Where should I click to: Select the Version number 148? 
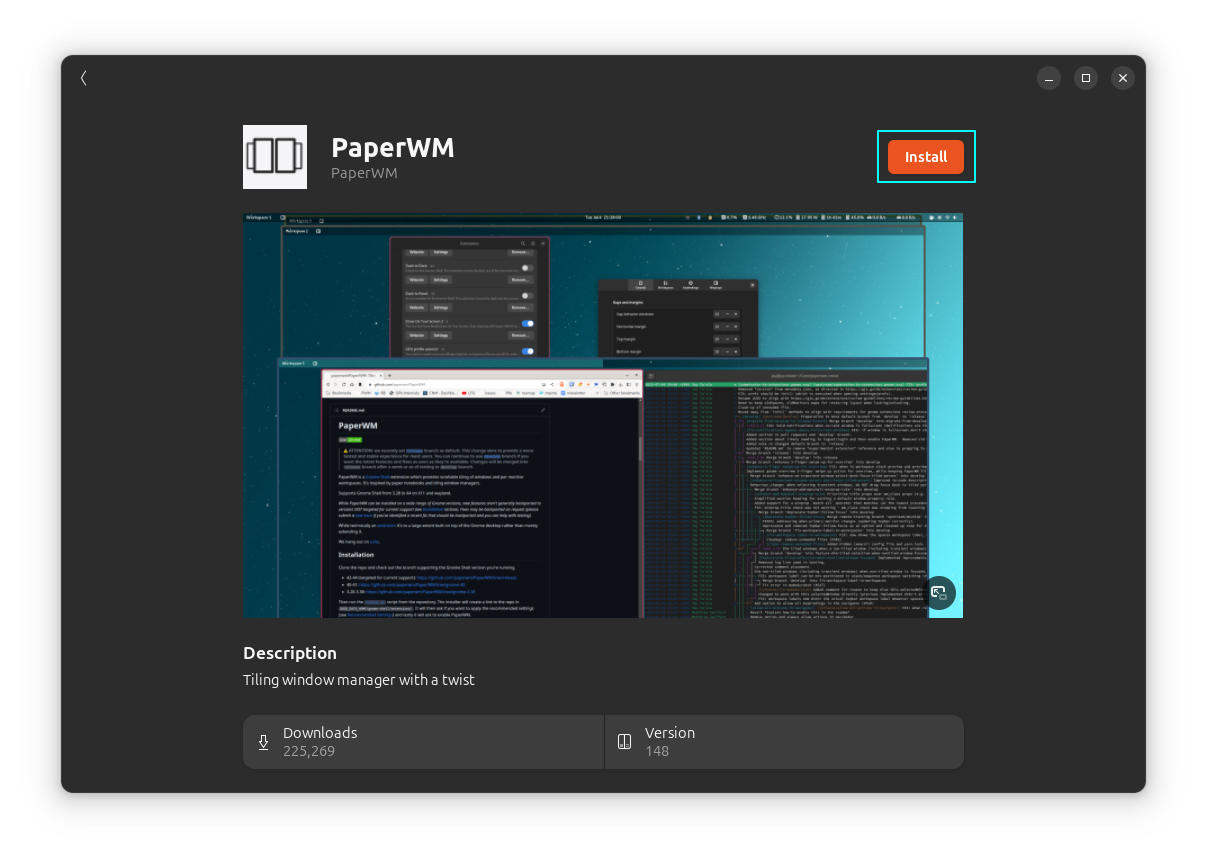pyautogui.click(x=657, y=751)
